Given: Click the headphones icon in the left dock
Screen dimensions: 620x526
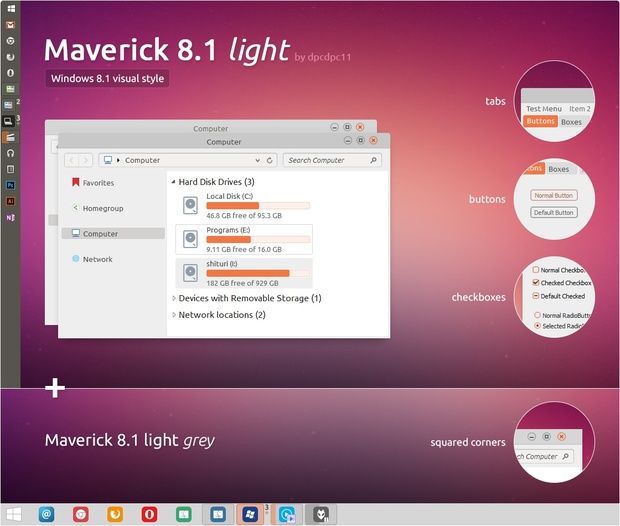Looking at the screenshot, I should [10, 153].
